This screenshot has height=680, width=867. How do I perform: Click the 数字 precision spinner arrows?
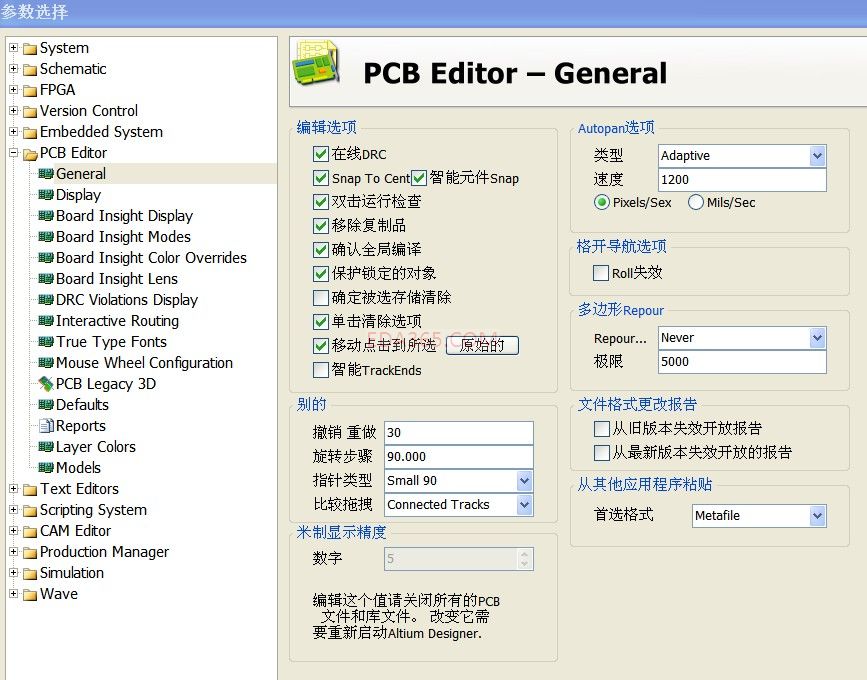(524, 559)
